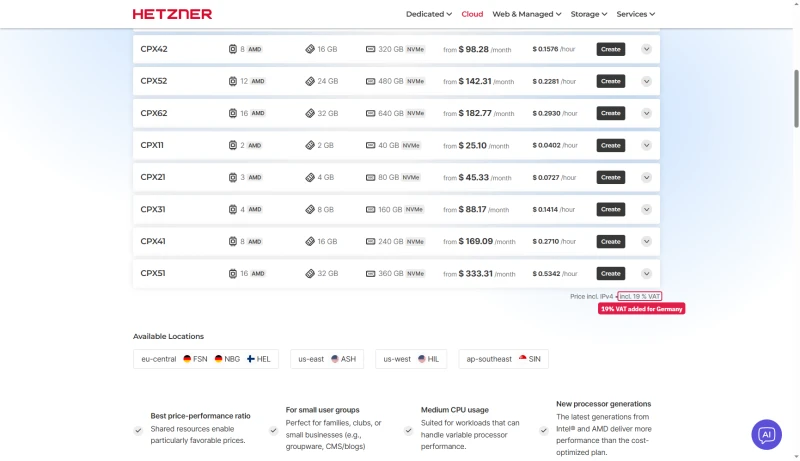Screen dimensions: 800x461
Task: Click the Finnish flag next to HEL
Action: [x=251, y=359]
